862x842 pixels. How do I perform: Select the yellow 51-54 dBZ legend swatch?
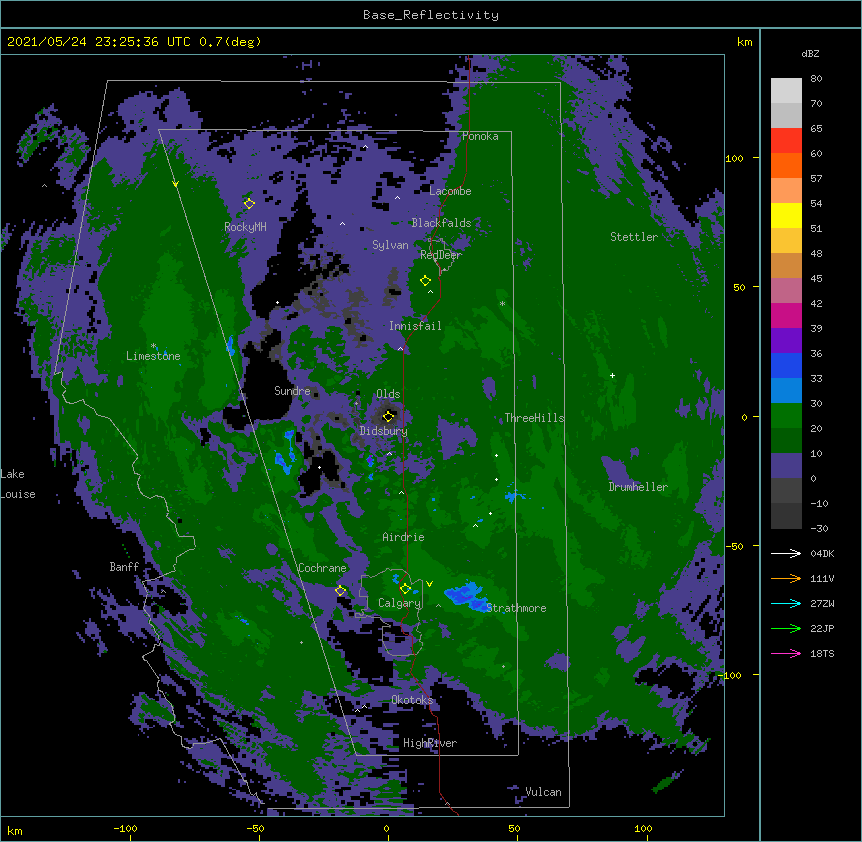786,215
